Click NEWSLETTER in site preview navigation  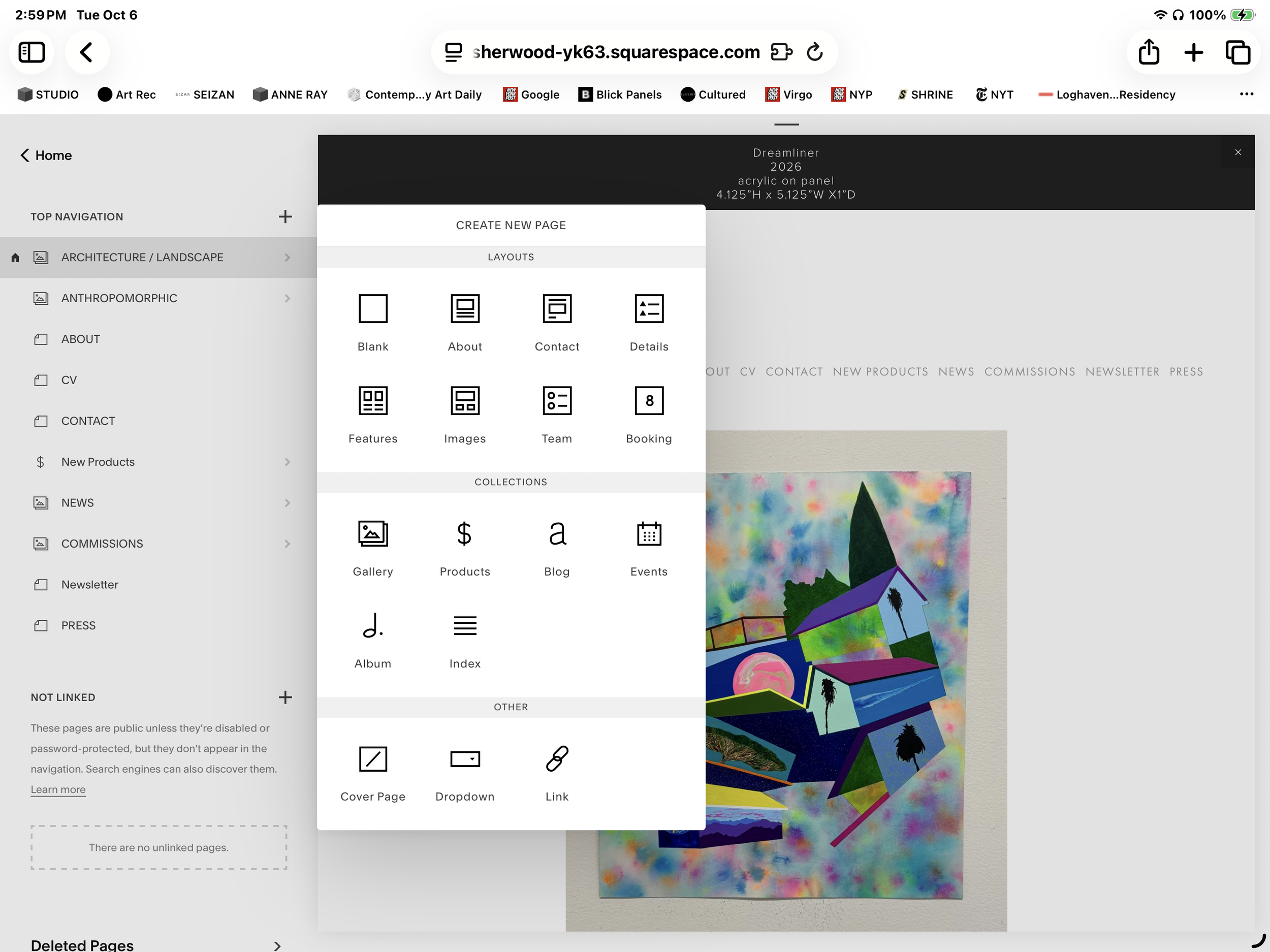click(x=1122, y=371)
